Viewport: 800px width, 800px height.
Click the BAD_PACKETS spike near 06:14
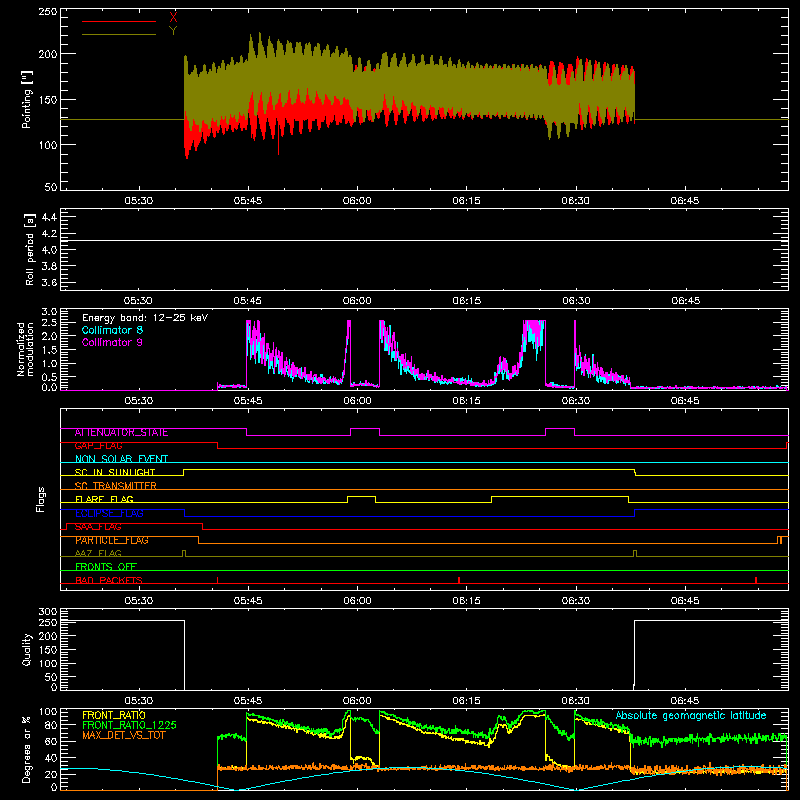tap(459, 580)
